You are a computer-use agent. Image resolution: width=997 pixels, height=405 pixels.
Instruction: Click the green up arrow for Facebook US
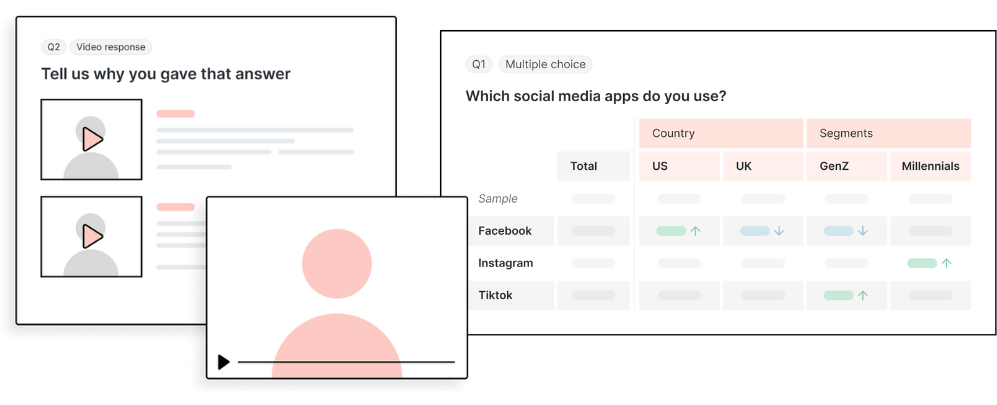tap(695, 231)
